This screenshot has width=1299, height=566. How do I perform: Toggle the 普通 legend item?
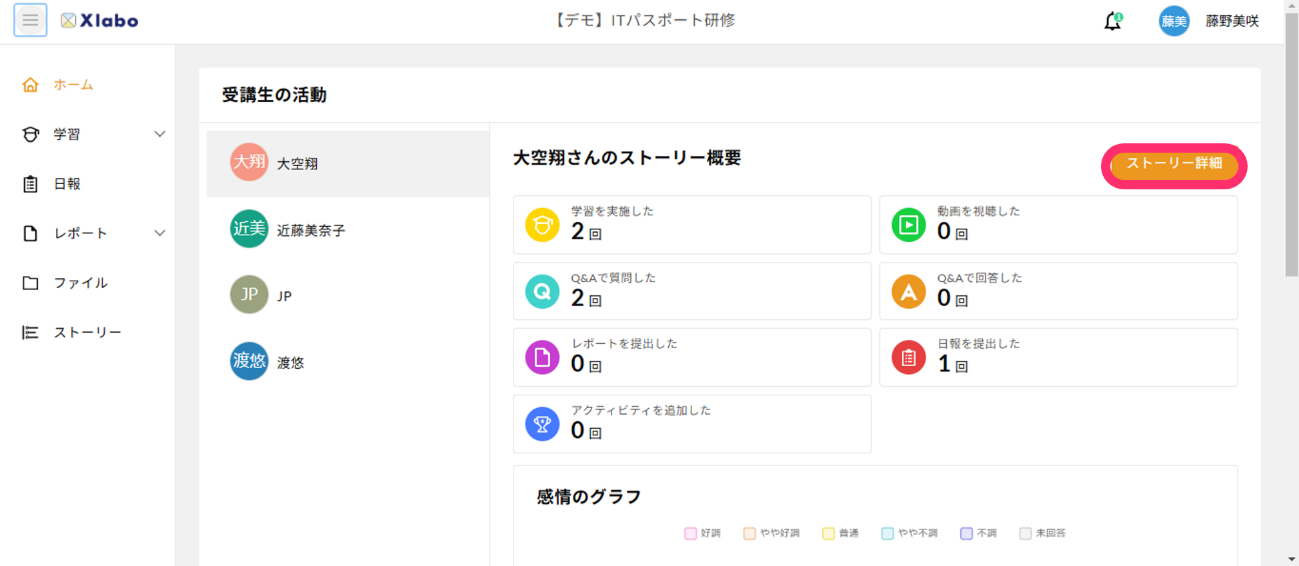[x=840, y=534]
